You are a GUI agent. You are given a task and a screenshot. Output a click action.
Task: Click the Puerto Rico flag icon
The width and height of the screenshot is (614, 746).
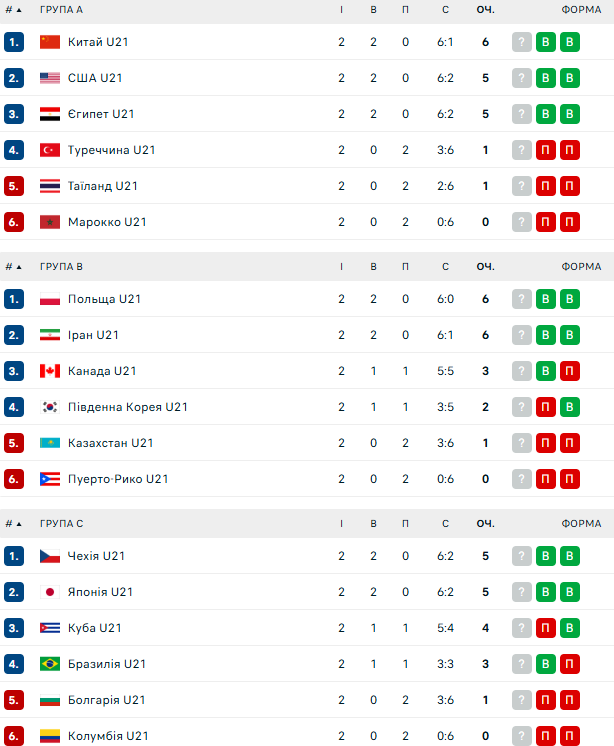[x=50, y=479]
